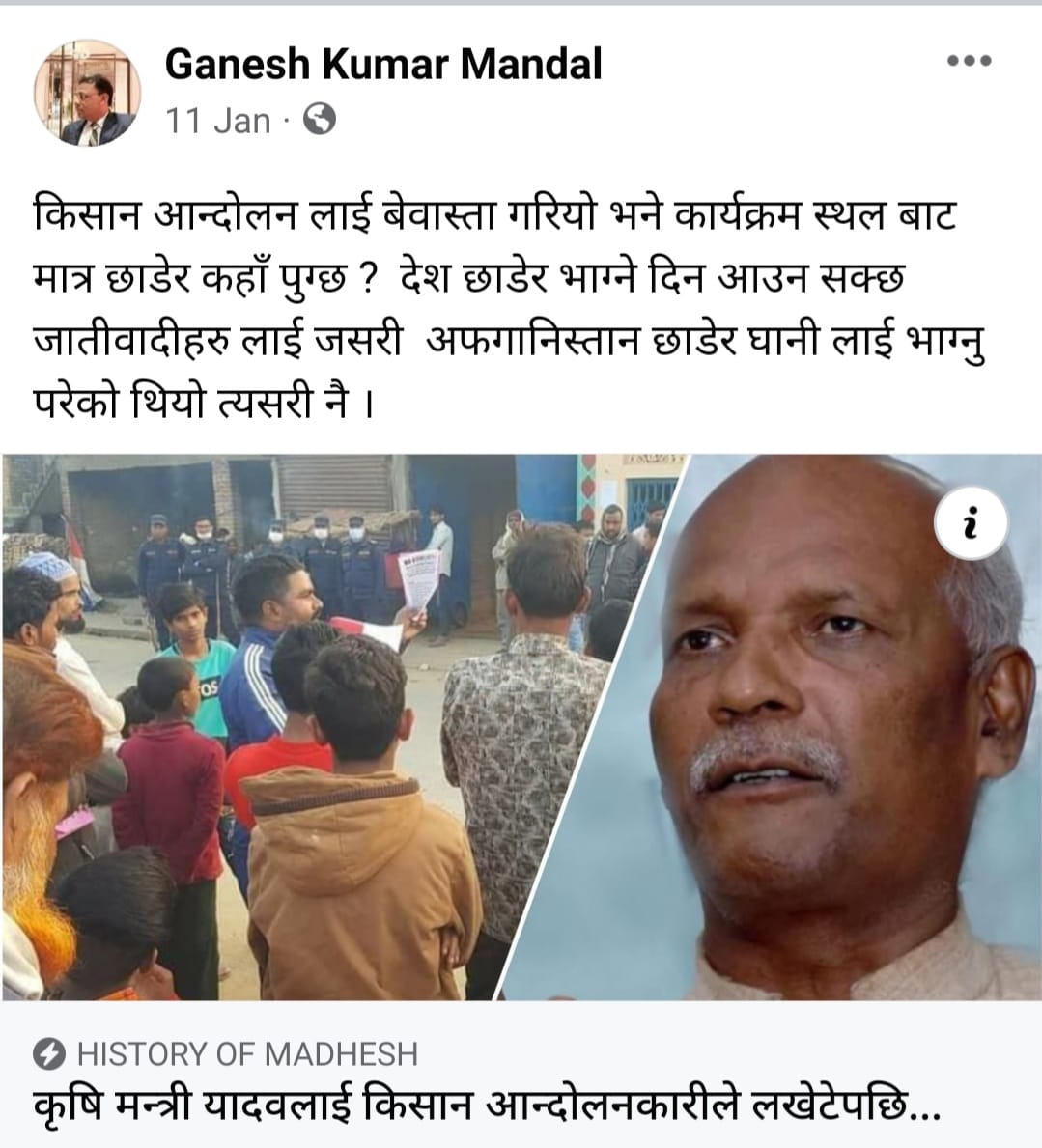Visit the Ganesh Kumar Mandal profile name

[383, 64]
